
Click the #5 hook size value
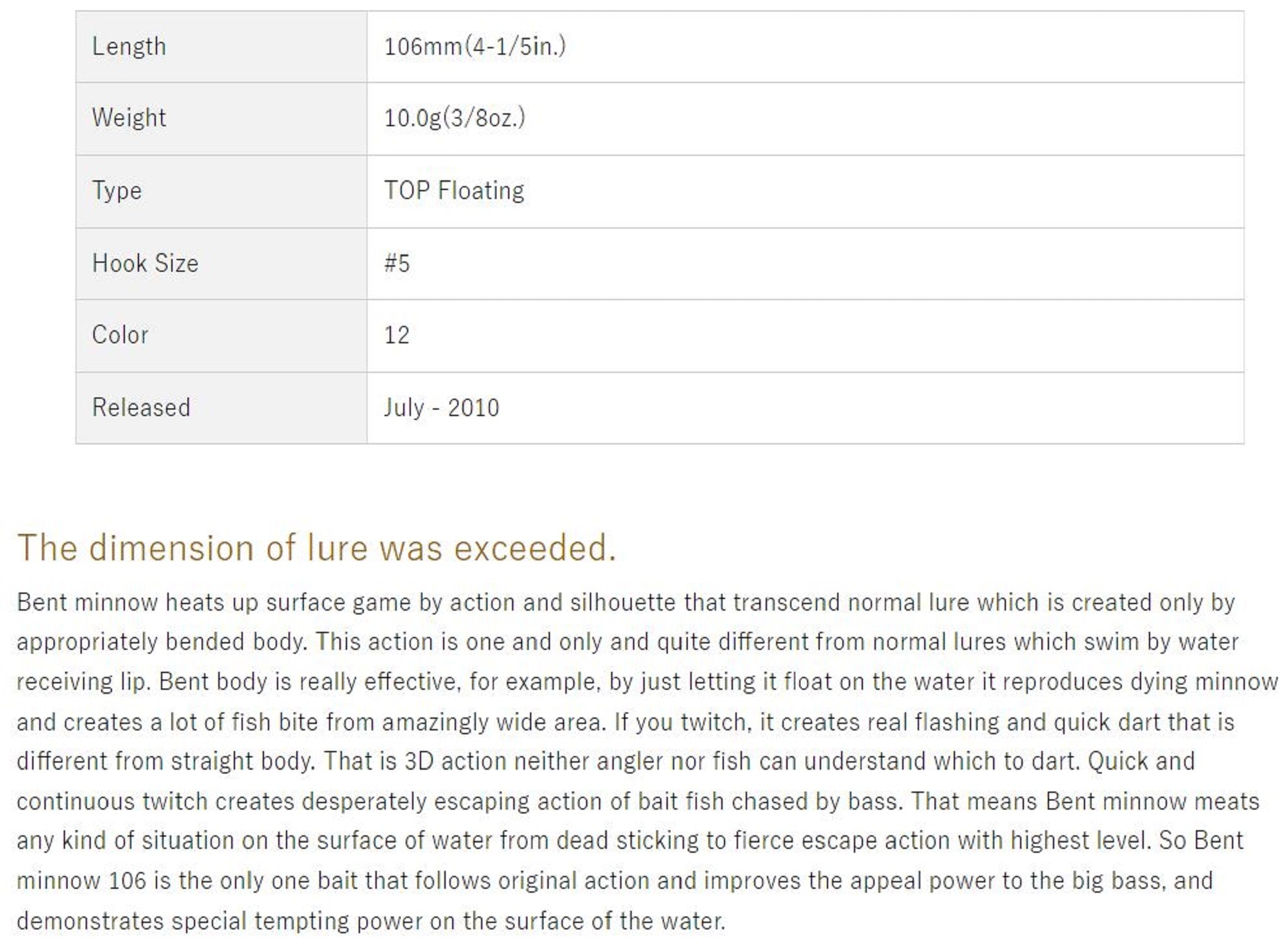[x=397, y=263]
